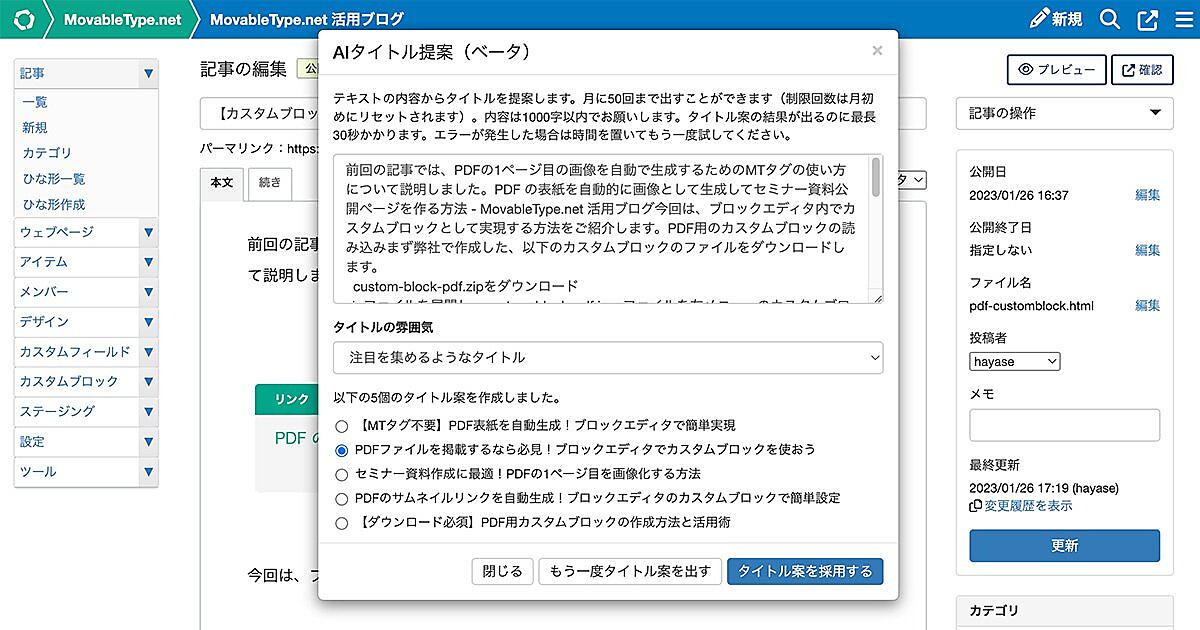Open ひな形一覧 under 記事 menu
This screenshot has height=630, width=1200.
click(x=54, y=179)
